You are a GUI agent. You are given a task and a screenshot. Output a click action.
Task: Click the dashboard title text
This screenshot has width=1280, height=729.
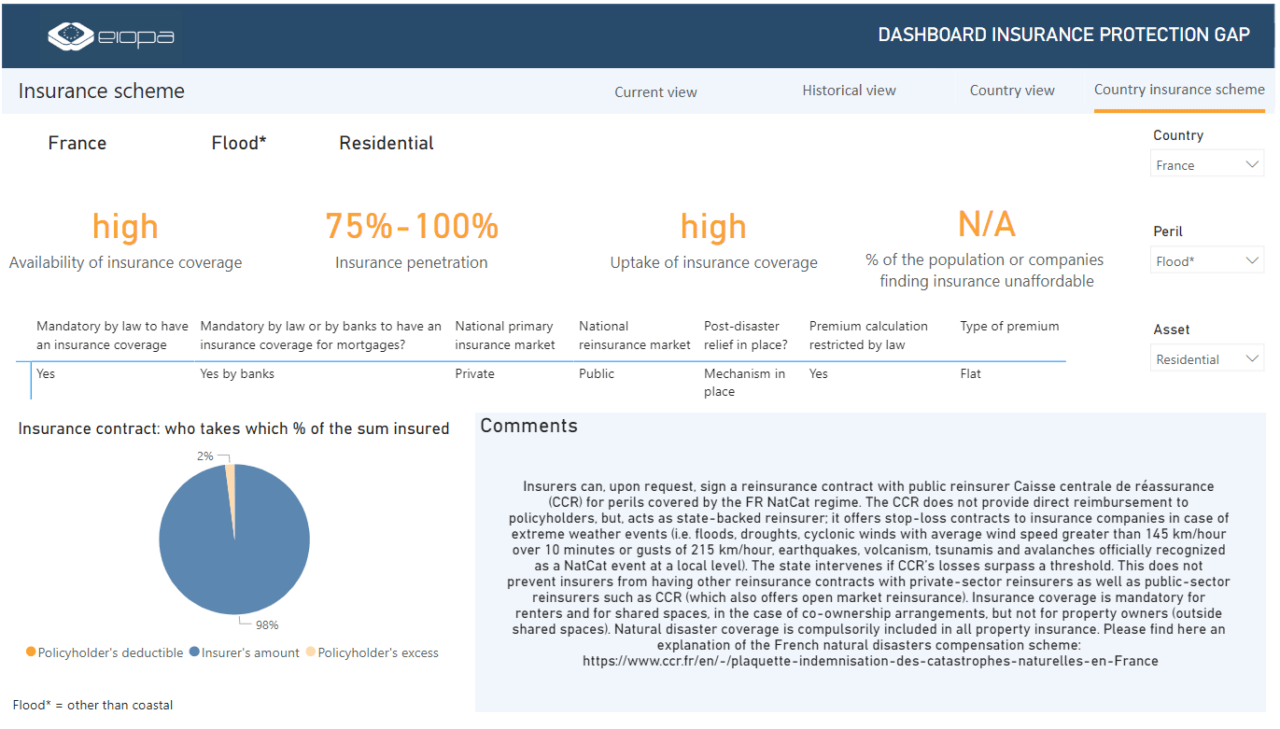(1063, 33)
